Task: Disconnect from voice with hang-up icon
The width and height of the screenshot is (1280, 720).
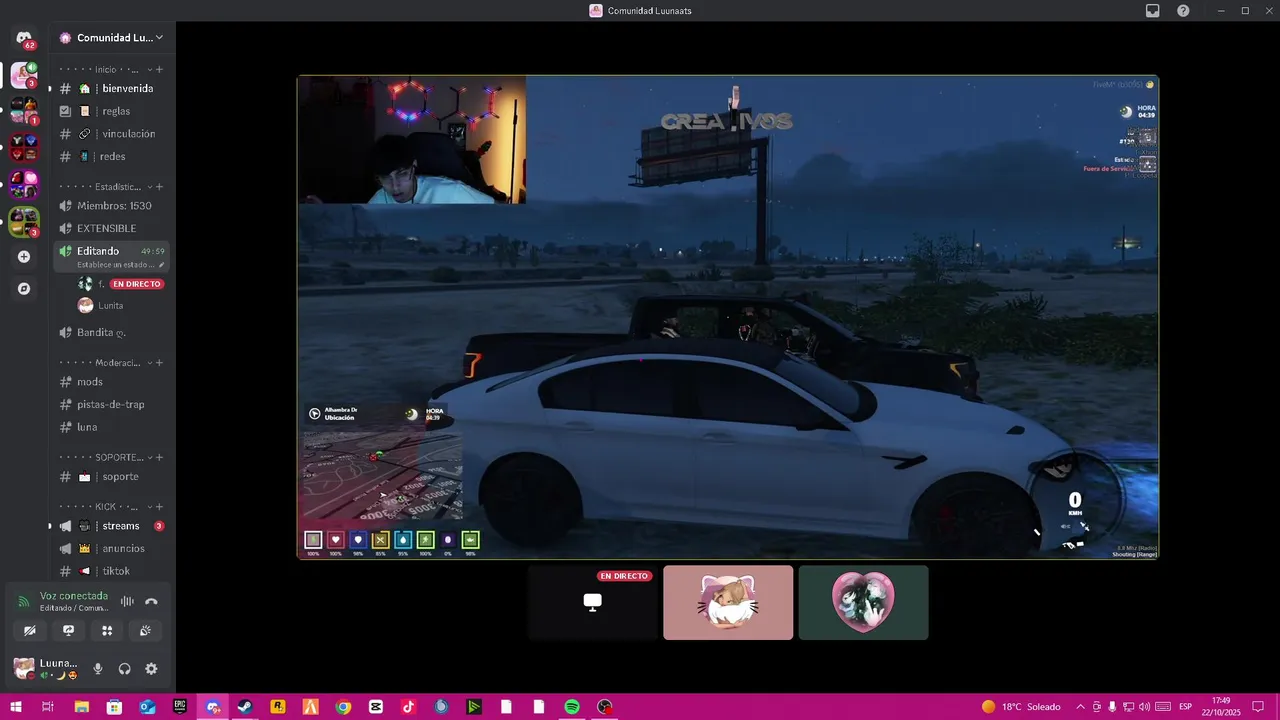Action: [x=152, y=601]
